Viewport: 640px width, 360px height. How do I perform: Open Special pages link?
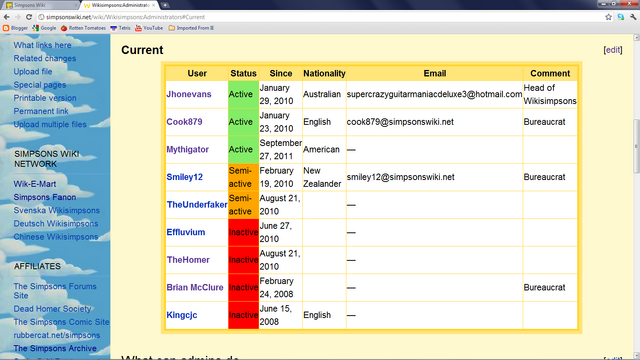[40, 85]
